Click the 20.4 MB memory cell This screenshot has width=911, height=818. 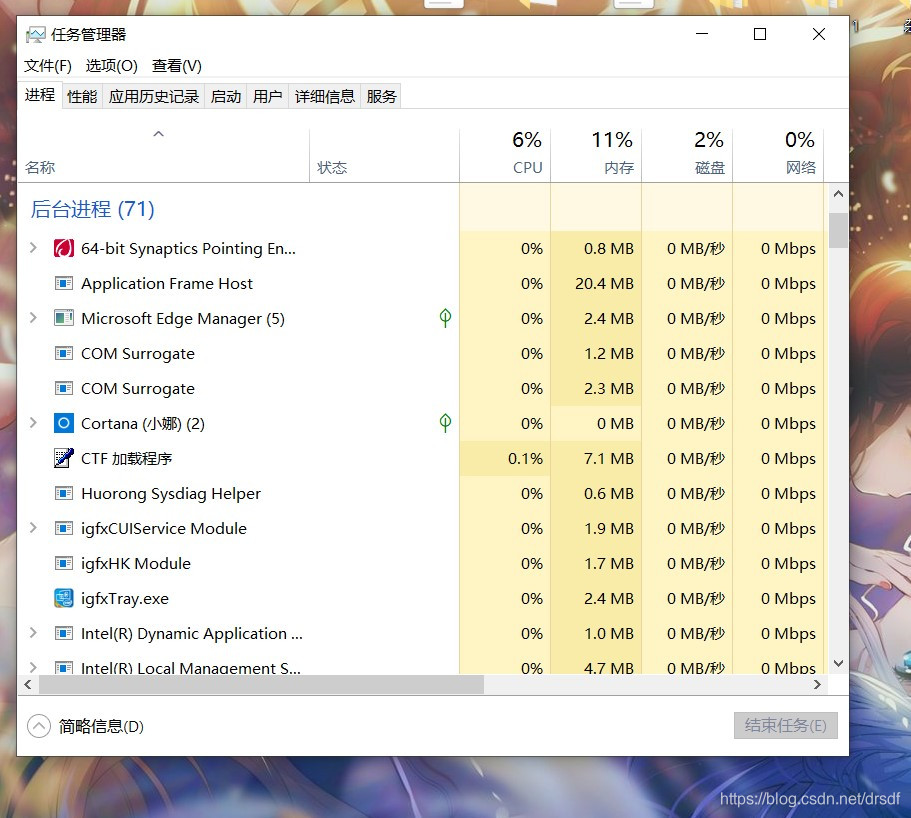pyautogui.click(x=596, y=284)
